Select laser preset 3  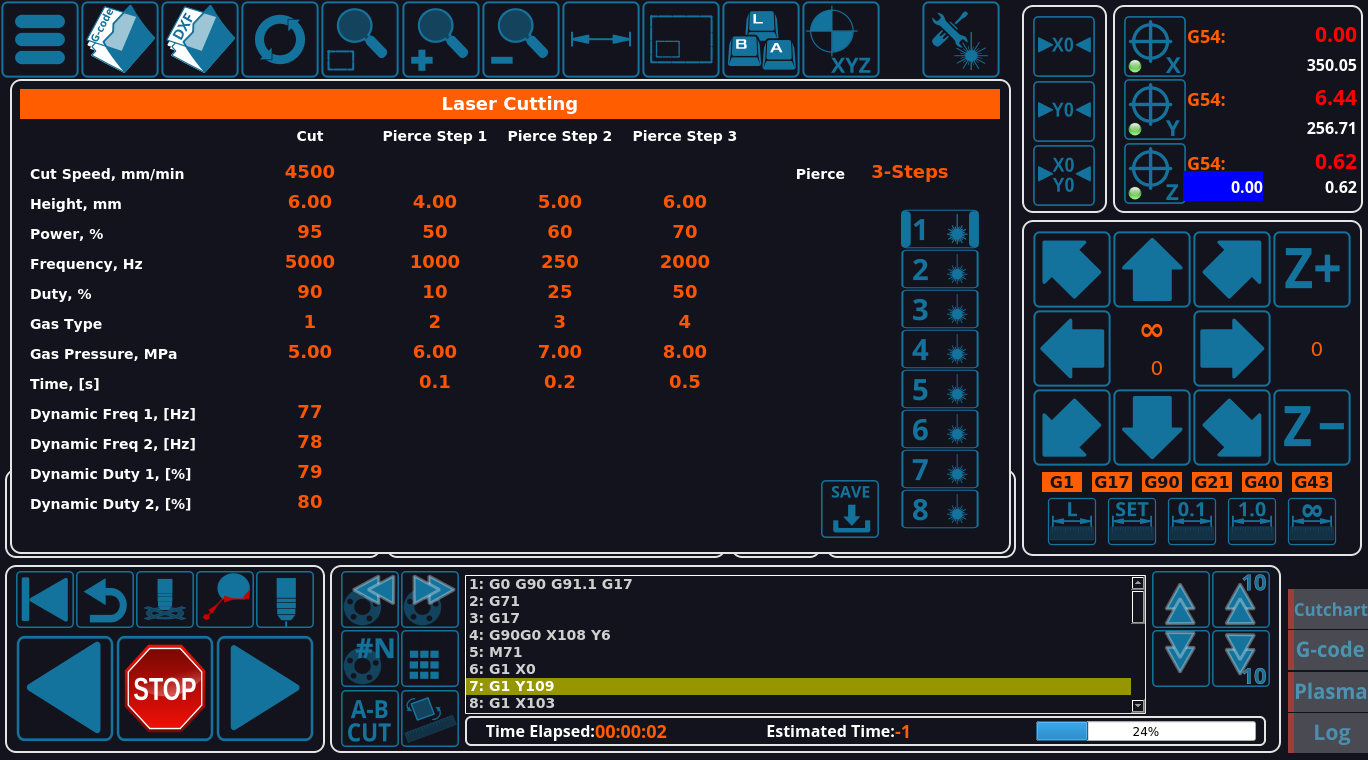[x=940, y=310]
